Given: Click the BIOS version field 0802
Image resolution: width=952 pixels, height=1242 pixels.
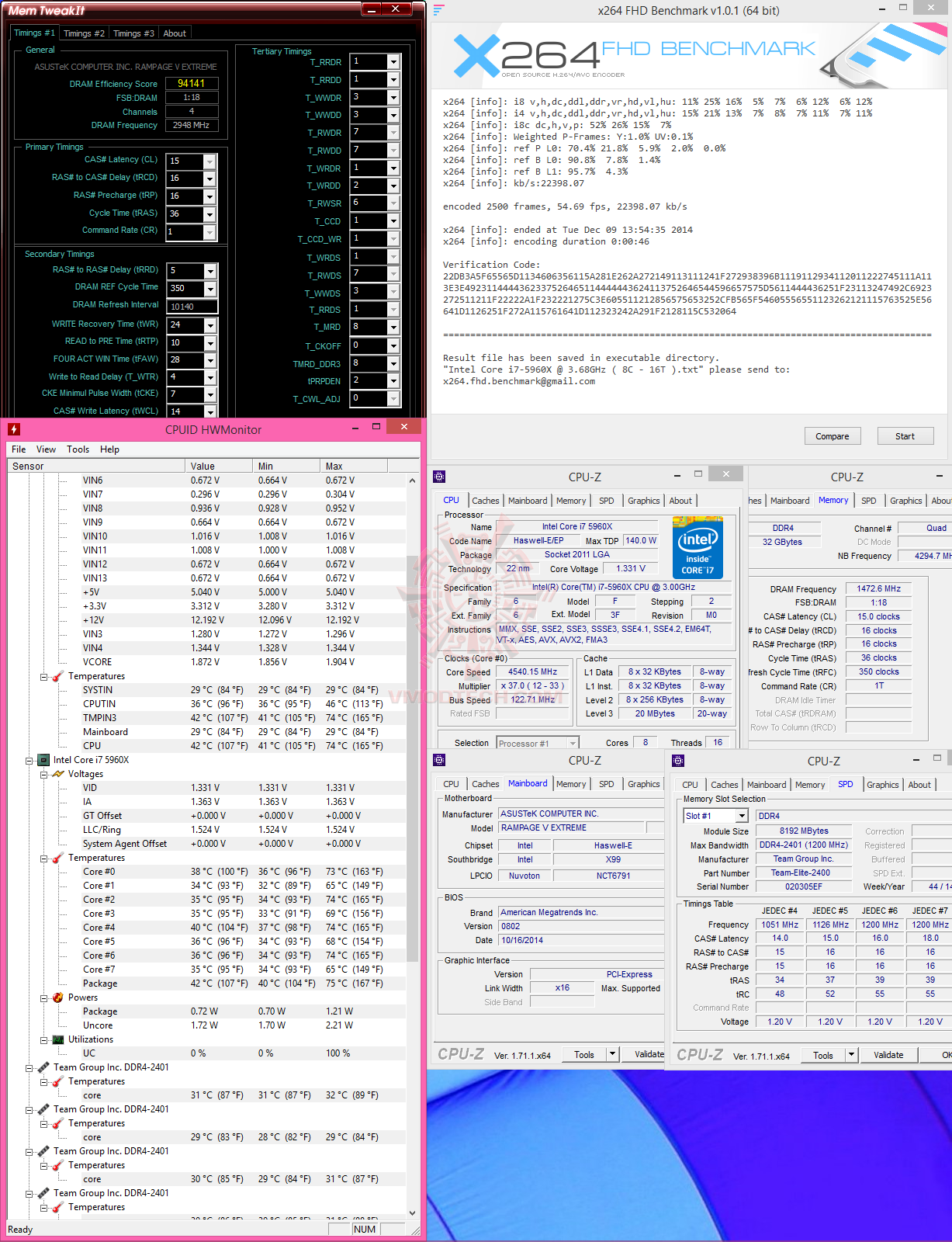Looking at the screenshot, I should coord(581,926).
